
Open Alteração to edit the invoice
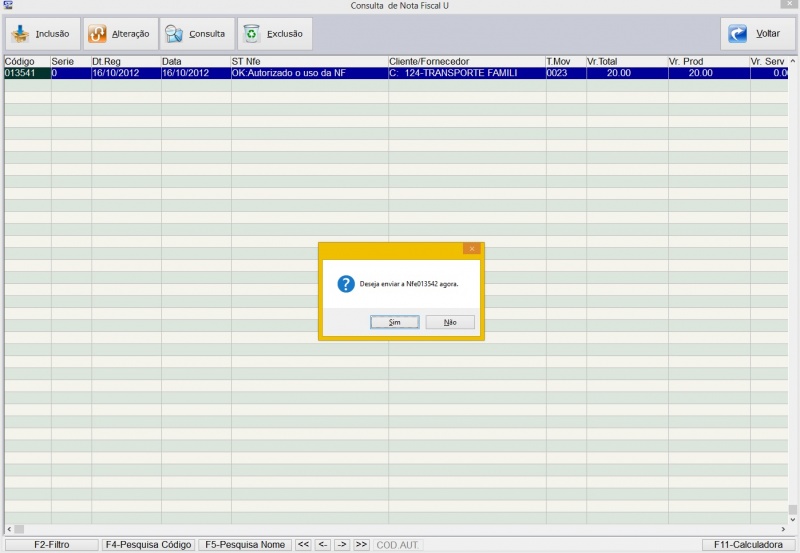click(119, 34)
